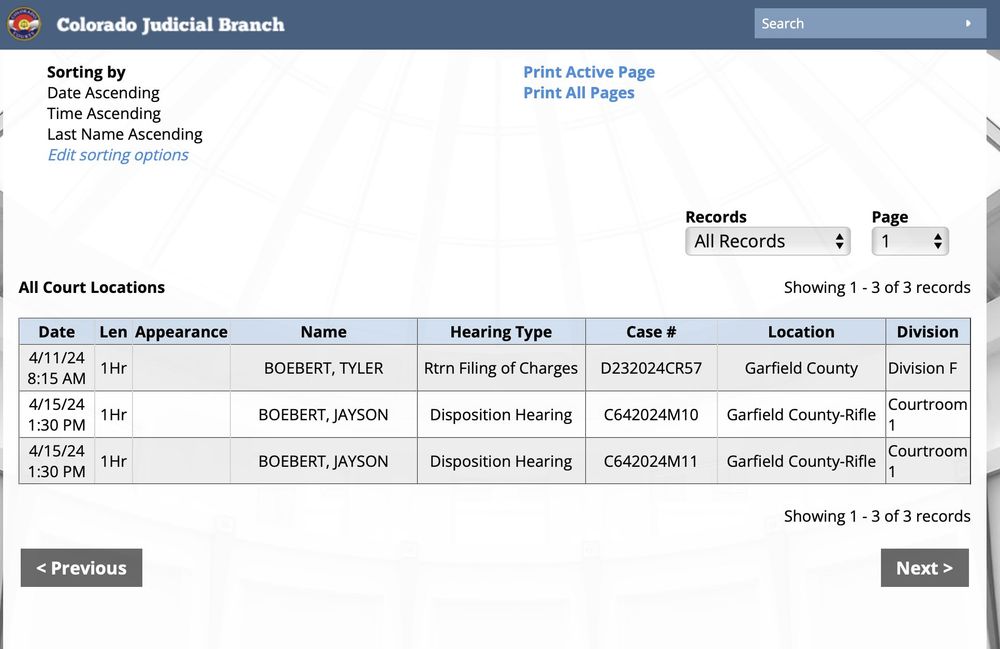Open the All Records dropdown

[768, 242]
